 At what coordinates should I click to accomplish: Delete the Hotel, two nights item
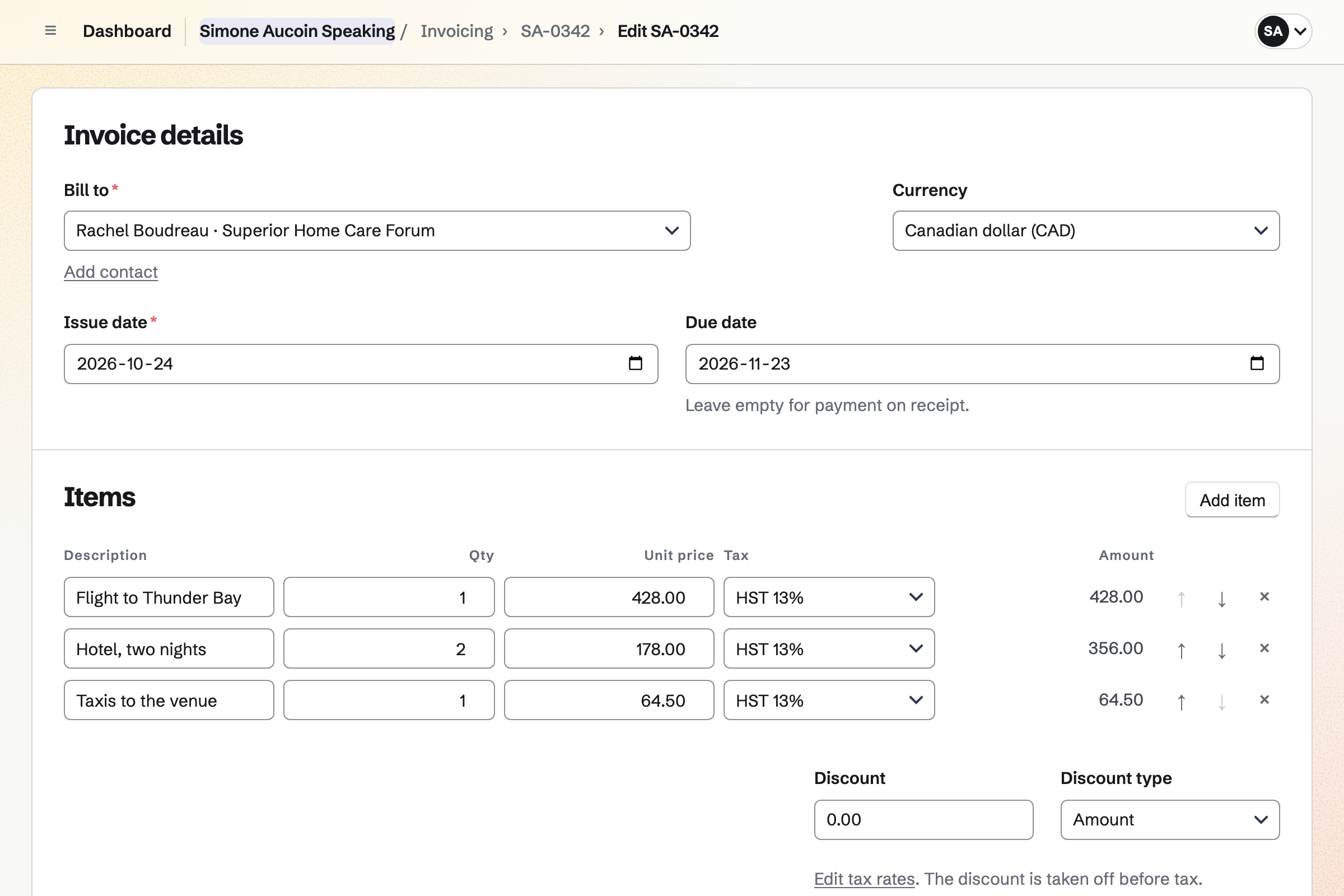click(x=1264, y=648)
